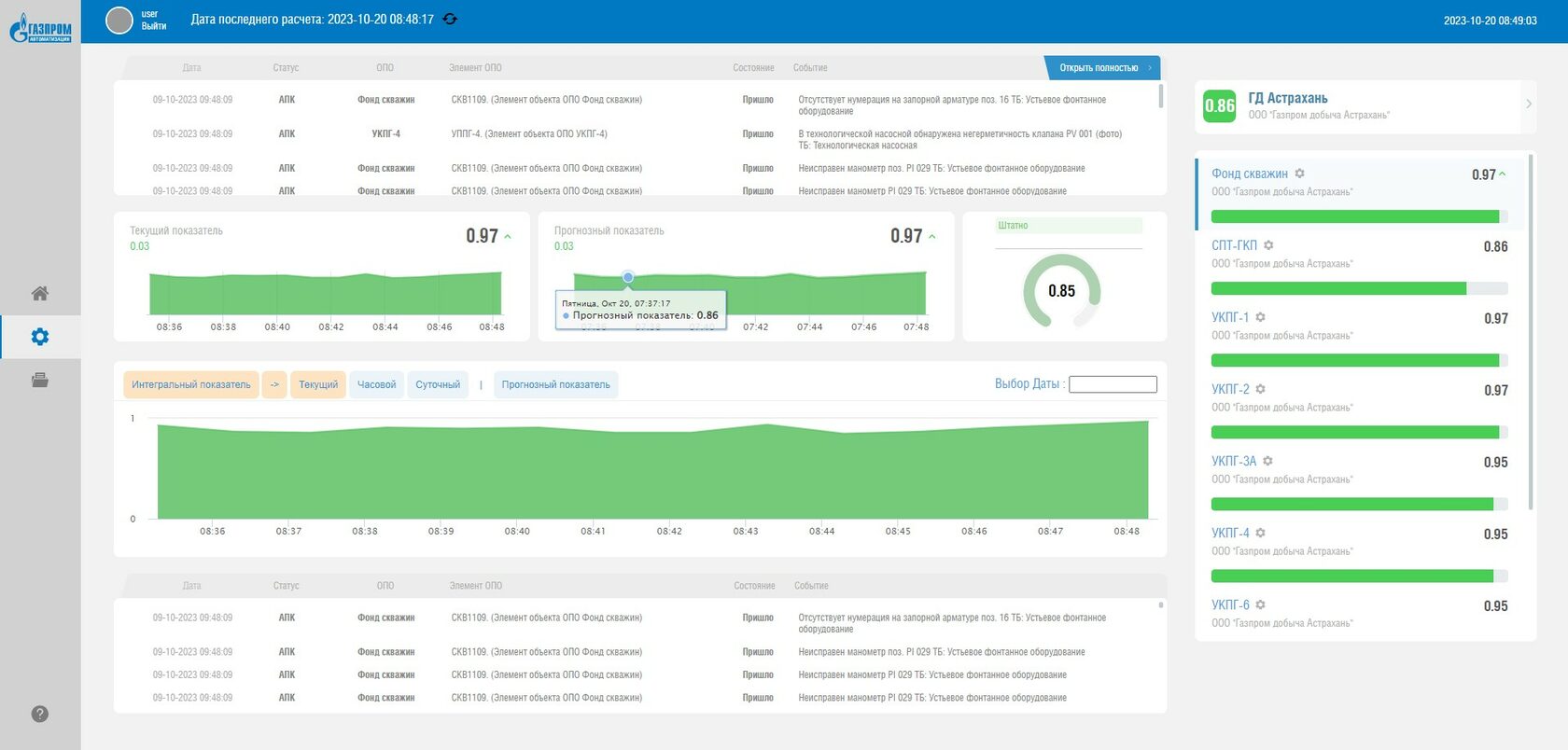Image resolution: width=1568 pixels, height=750 pixels.
Task: Click the УППГ-4 element cell
Action: coord(529,133)
